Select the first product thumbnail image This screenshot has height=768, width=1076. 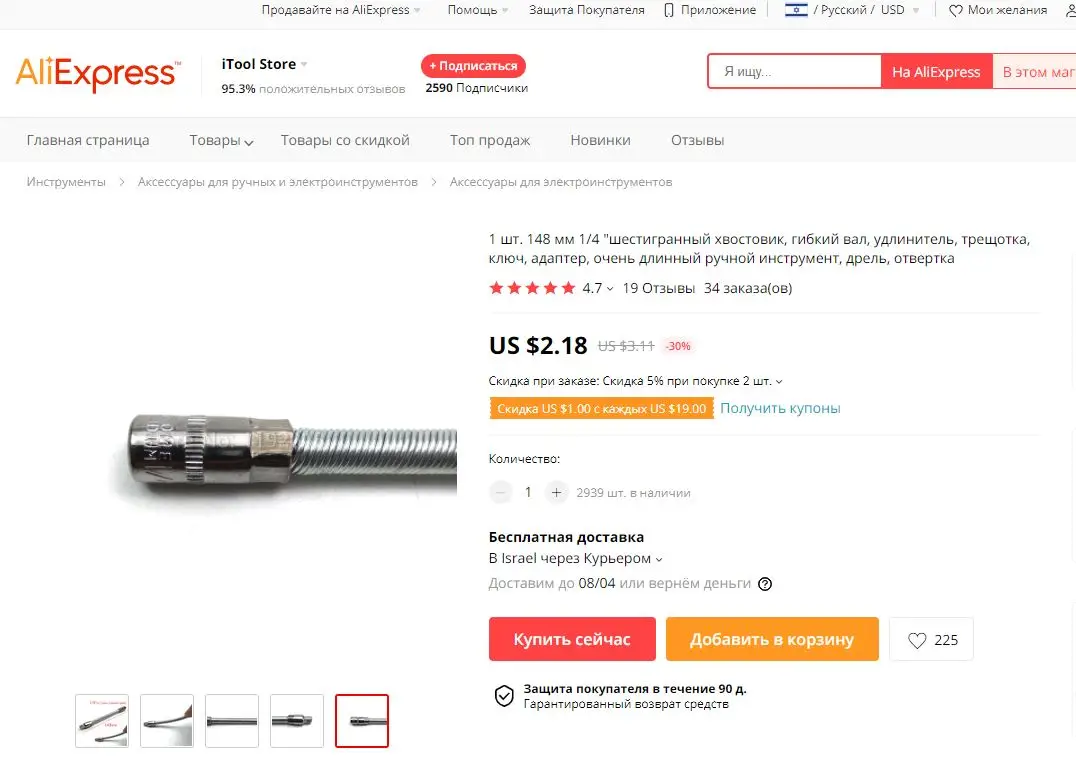click(x=102, y=721)
